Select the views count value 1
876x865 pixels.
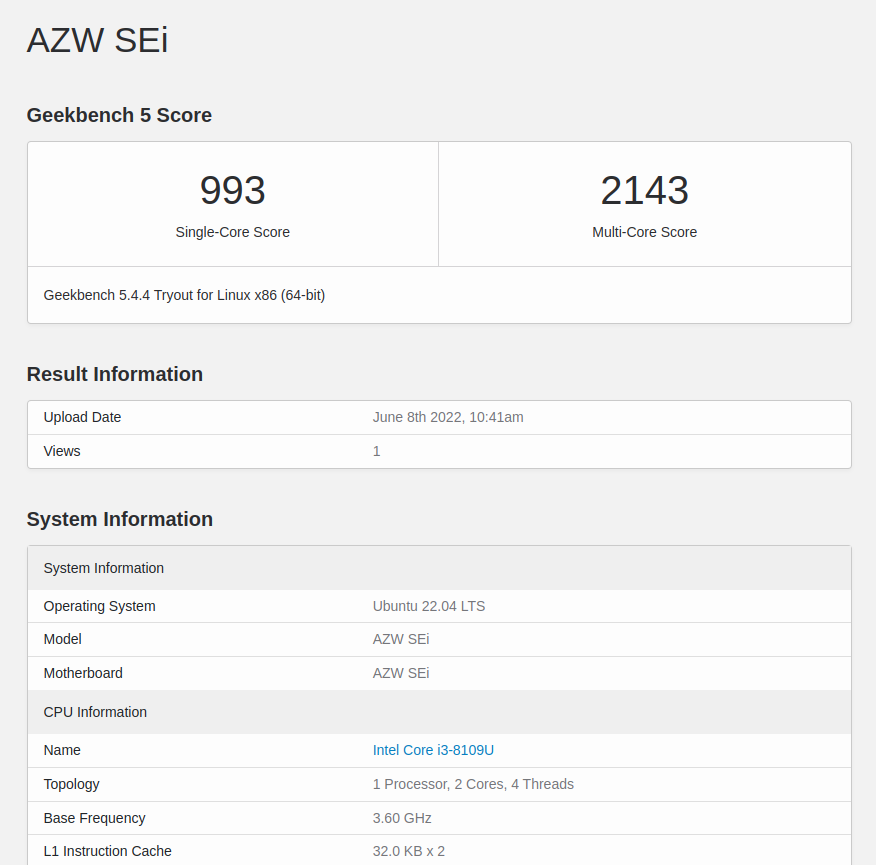(377, 451)
